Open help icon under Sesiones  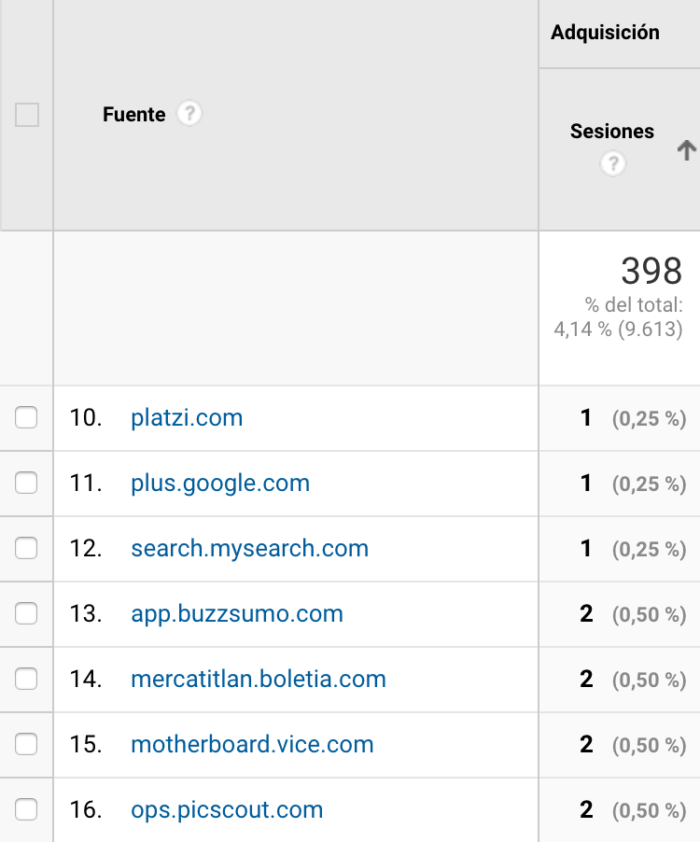[612, 163]
